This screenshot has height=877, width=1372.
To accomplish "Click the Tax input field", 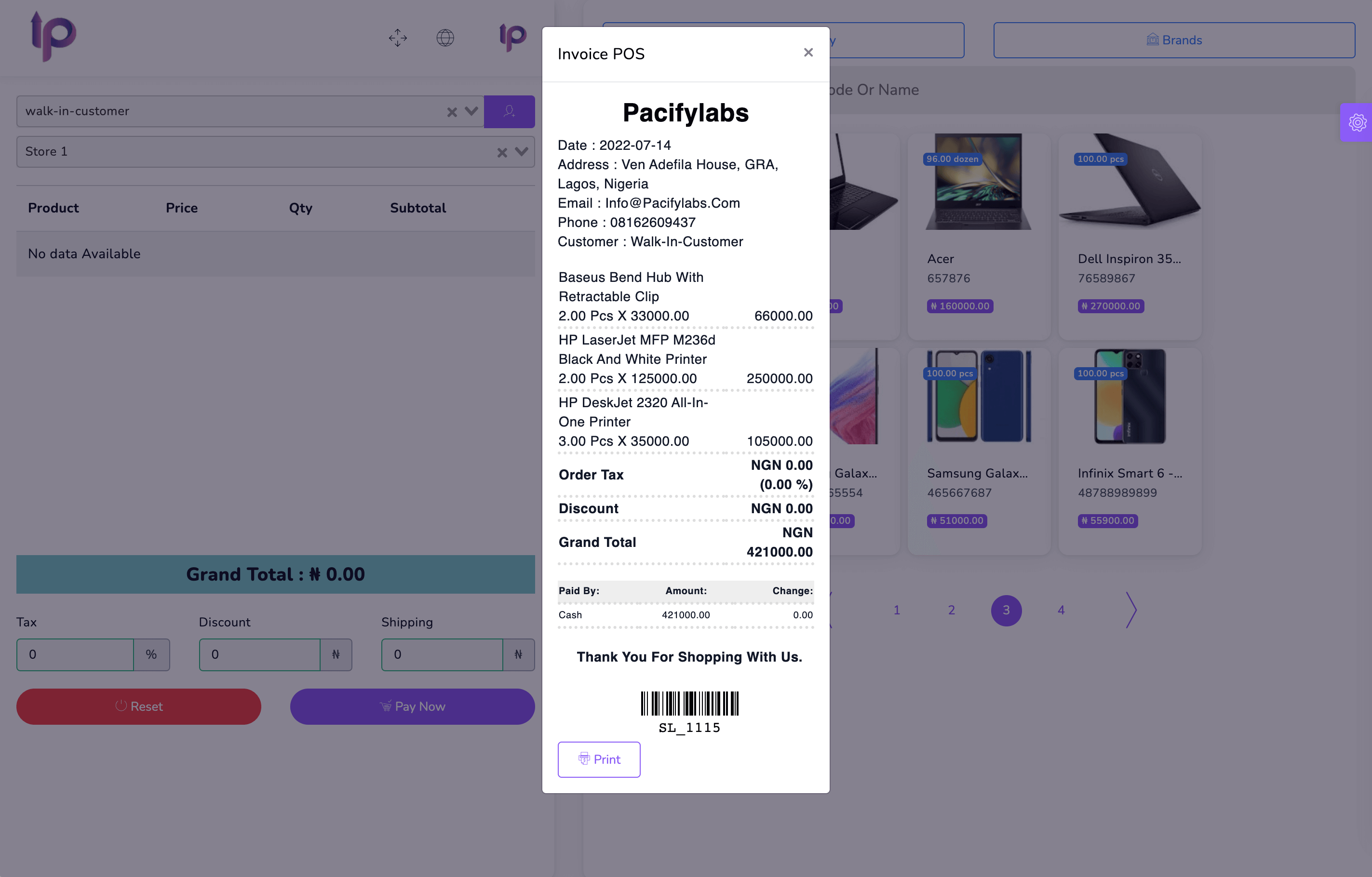I will pos(75,654).
